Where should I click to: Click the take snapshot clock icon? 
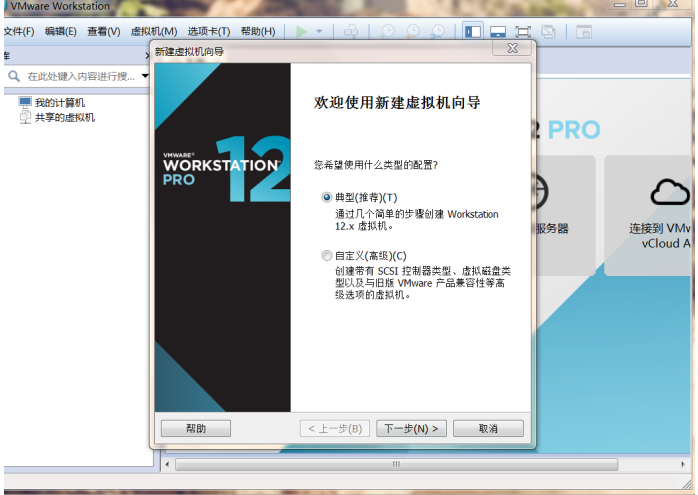pos(388,32)
